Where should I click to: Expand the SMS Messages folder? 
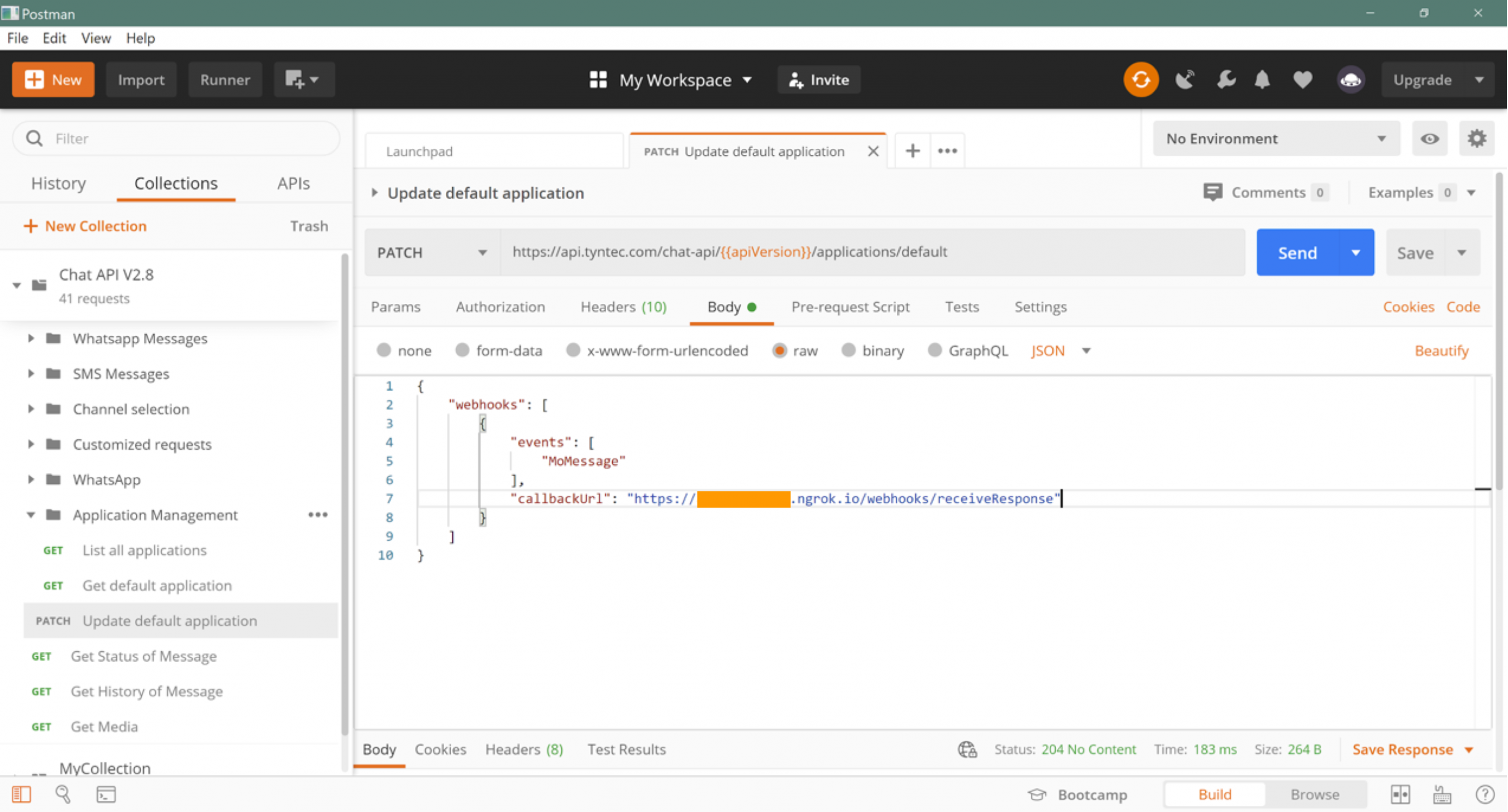(31, 374)
